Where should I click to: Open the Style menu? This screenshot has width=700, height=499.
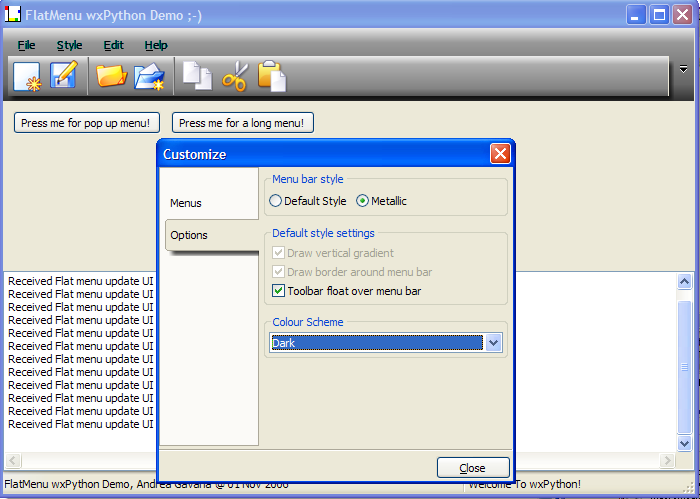click(x=70, y=45)
